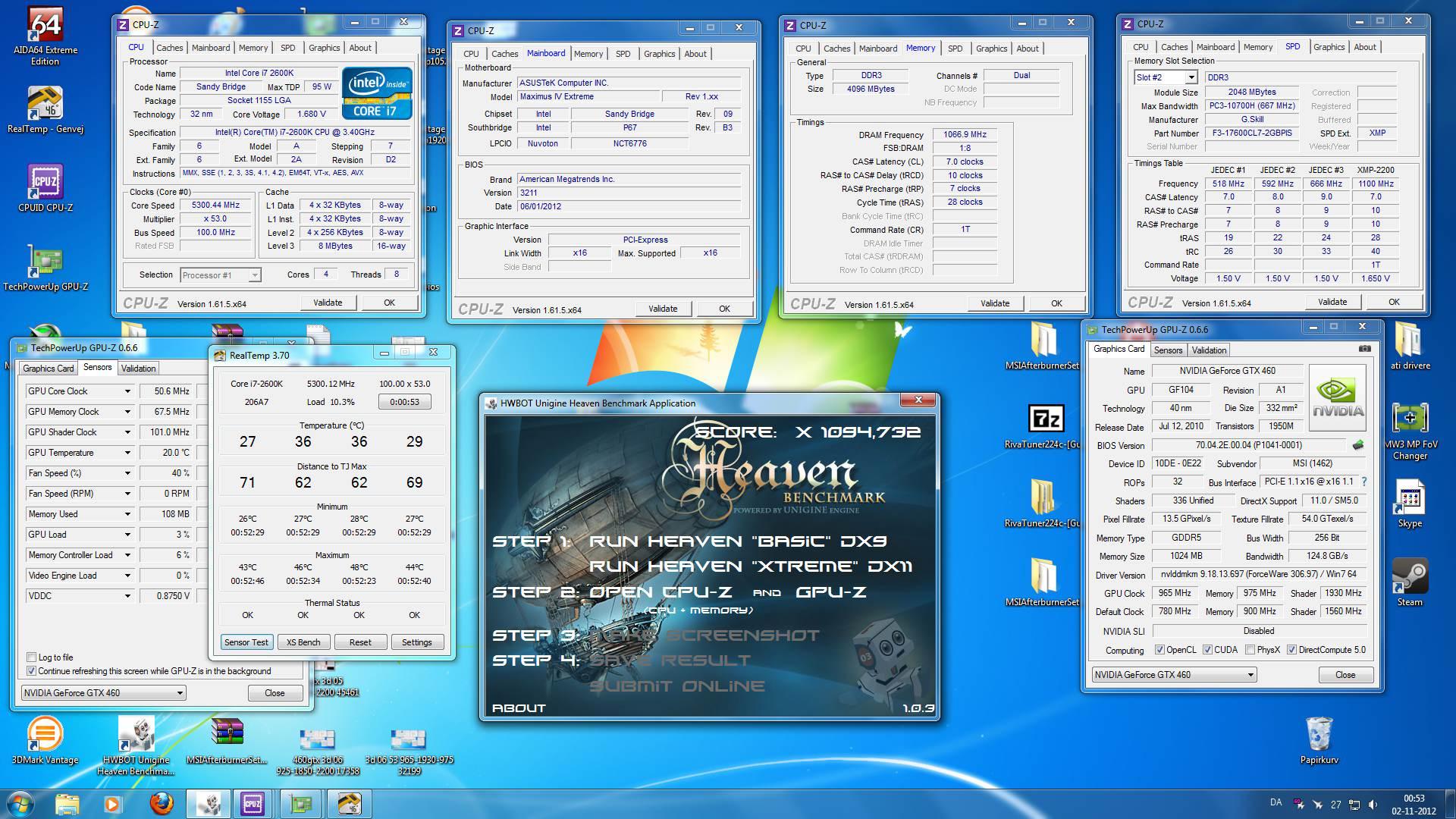This screenshot has height=819, width=1456.
Task: Open AIDA64 Extreme Edition desktop icon
Action: click(45, 35)
